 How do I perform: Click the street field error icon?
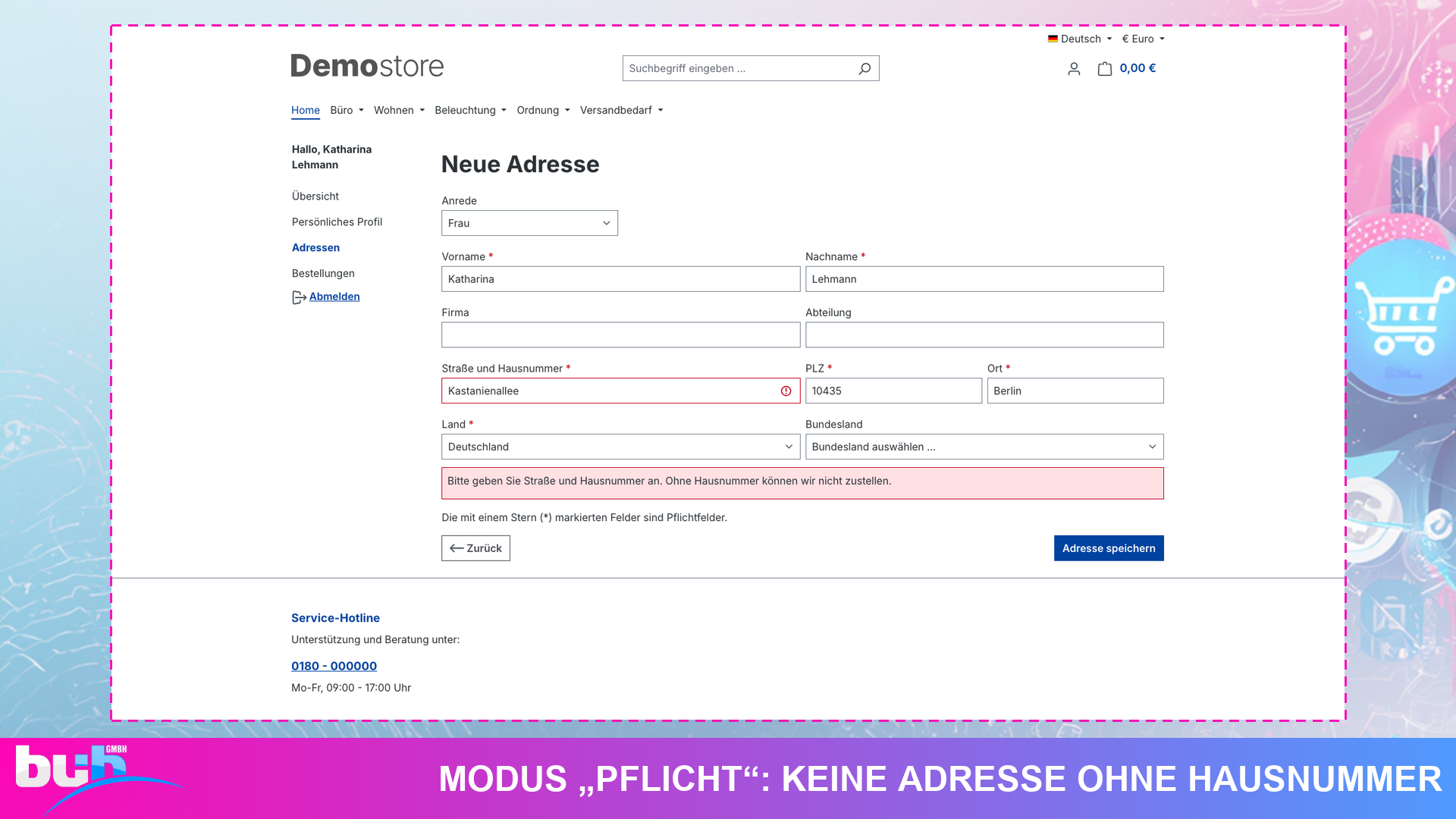pyautogui.click(x=786, y=391)
